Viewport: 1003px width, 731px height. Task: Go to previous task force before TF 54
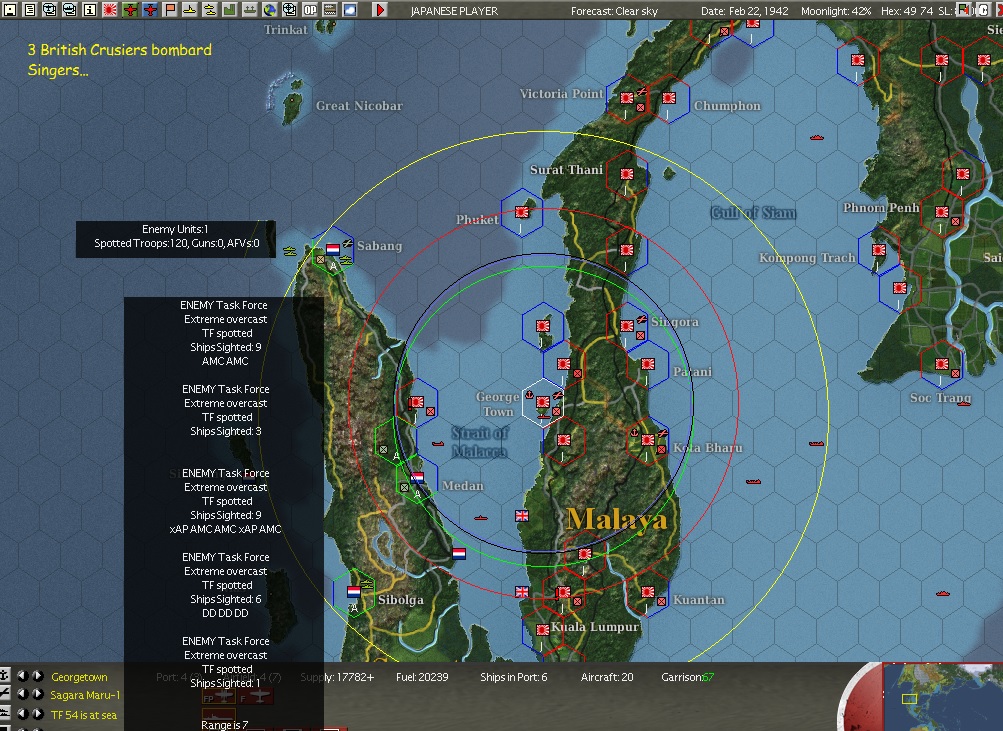[x=22, y=713]
